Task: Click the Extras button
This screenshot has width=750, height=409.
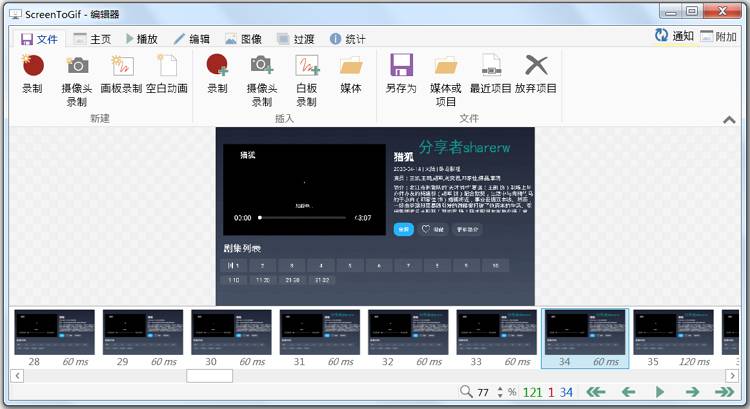Action: click(718, 36)
